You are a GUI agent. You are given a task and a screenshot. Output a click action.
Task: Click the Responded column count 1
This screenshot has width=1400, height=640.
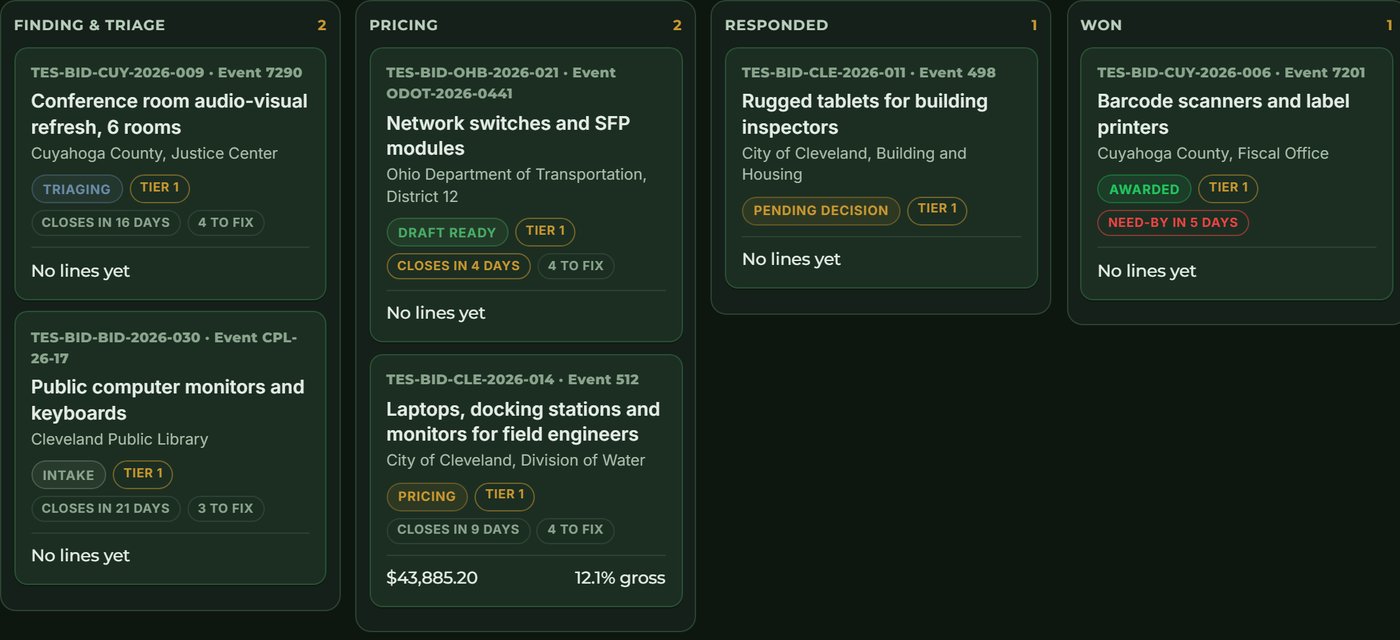(1034, 25)
